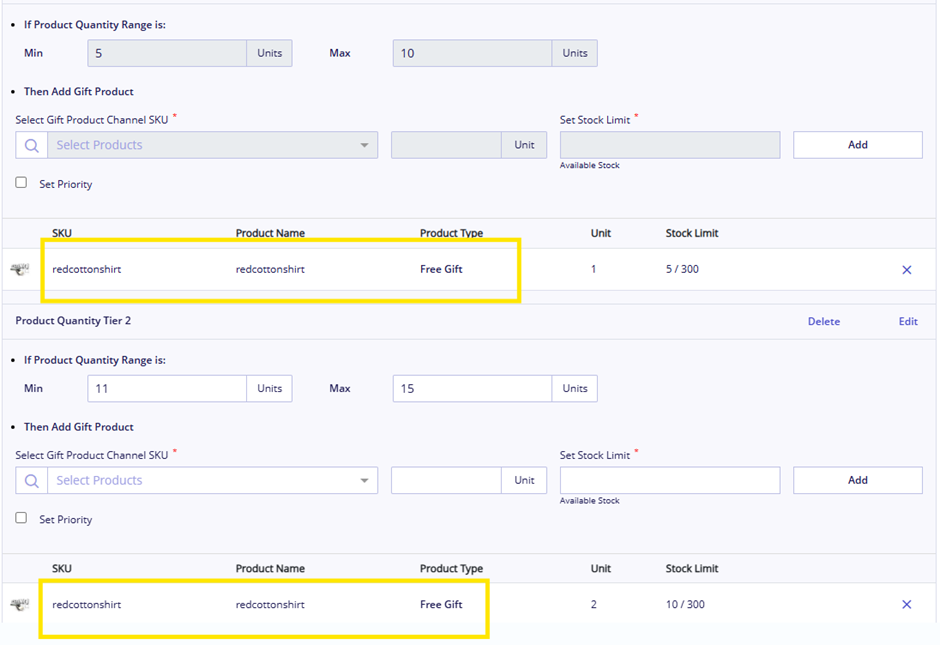Click product thumbnail beside Tier 1 redcottonshirt
This screenshot has height=645, width=940.
pyautogui.click(x=20, y=269)
